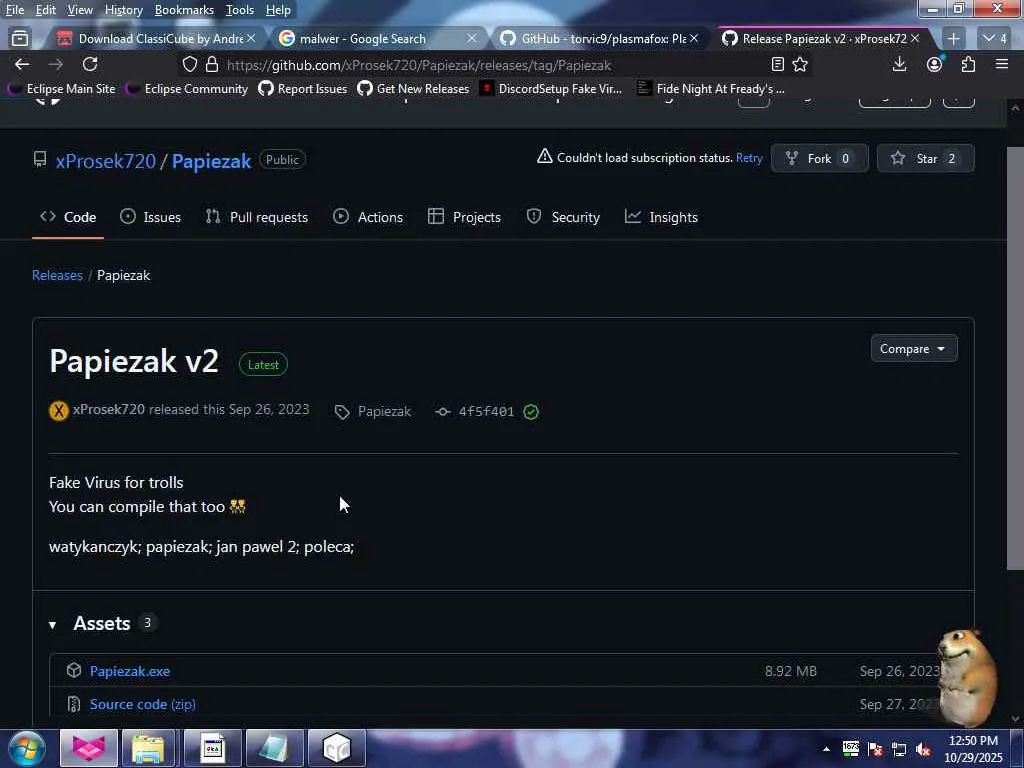Open the Edit menu

pyautogui.click(x=45, y=10)
